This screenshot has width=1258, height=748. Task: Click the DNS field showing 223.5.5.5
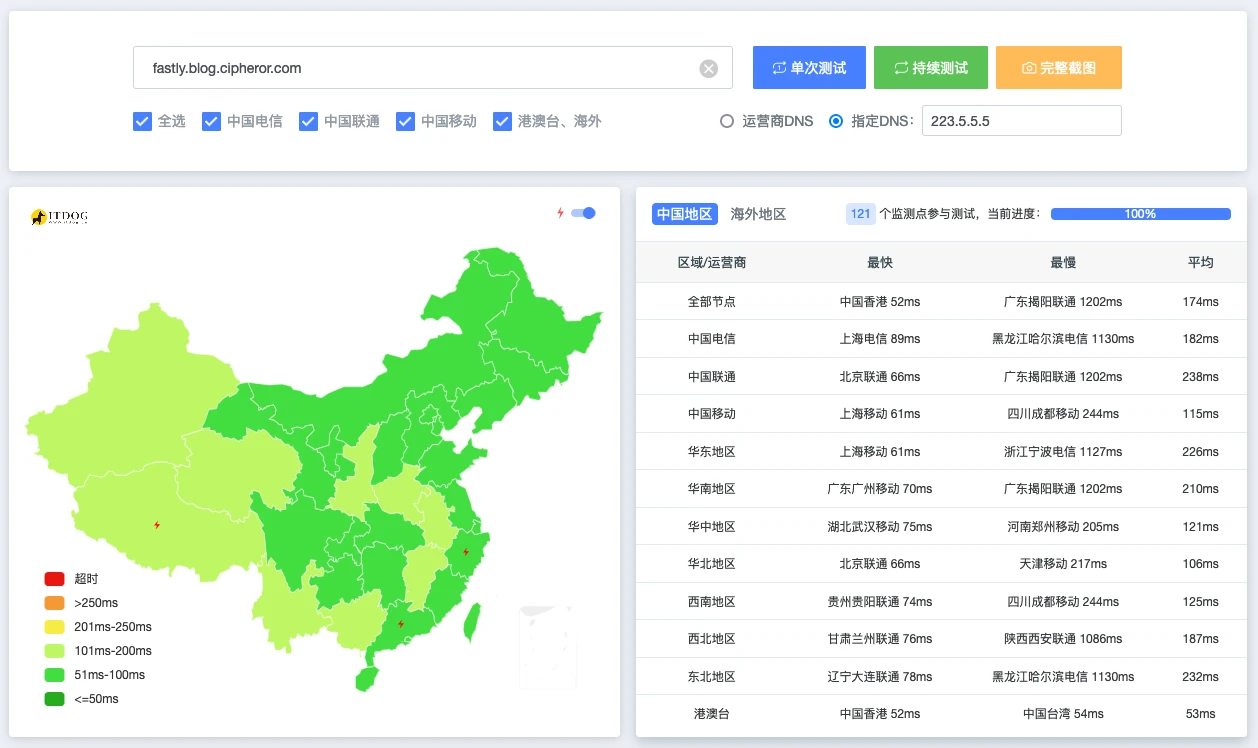(x=1021, y=121)
